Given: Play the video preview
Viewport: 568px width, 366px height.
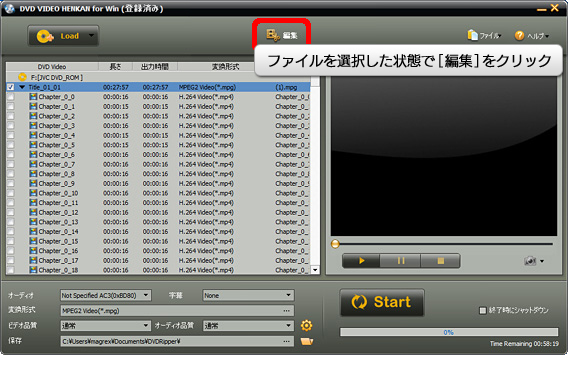Looking at the screenshot, I should click(361, 261).
